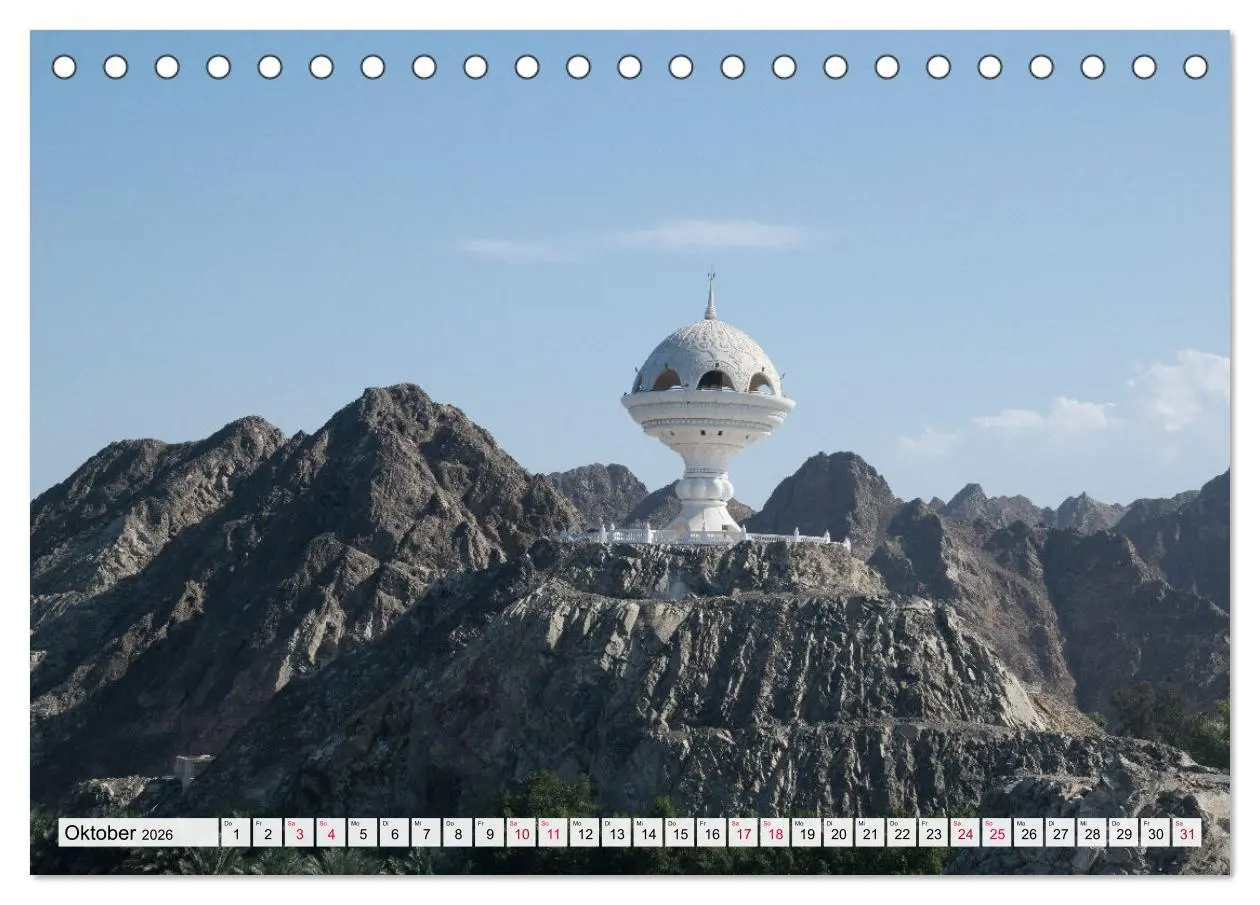Select date cell 8 (Do)
This screenshot has width=1260, height=905.
click(x=458, y=833)
